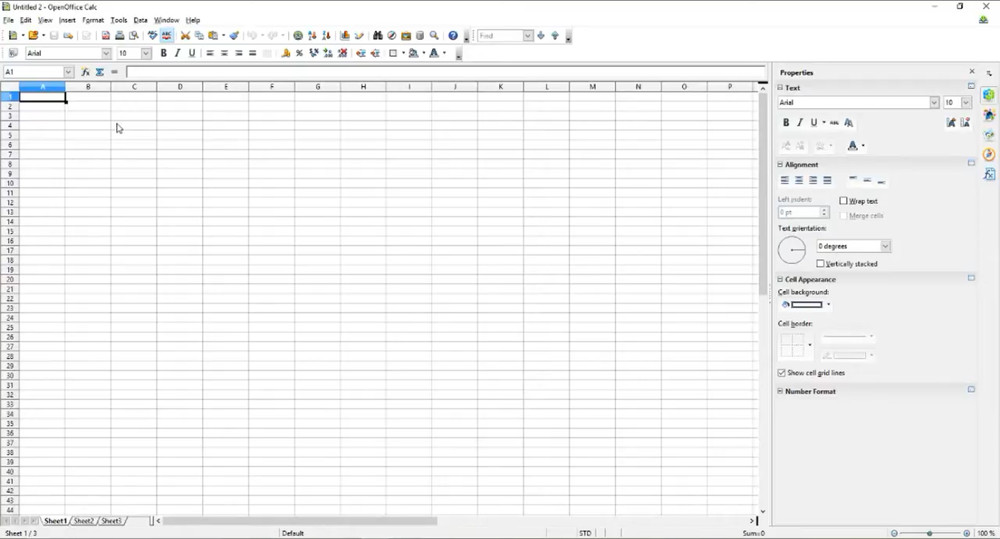Screen dimensions: 1000x539
Task: Open Functions deck in sidebar
Action: pyautogui.click(x=989, y=174)
